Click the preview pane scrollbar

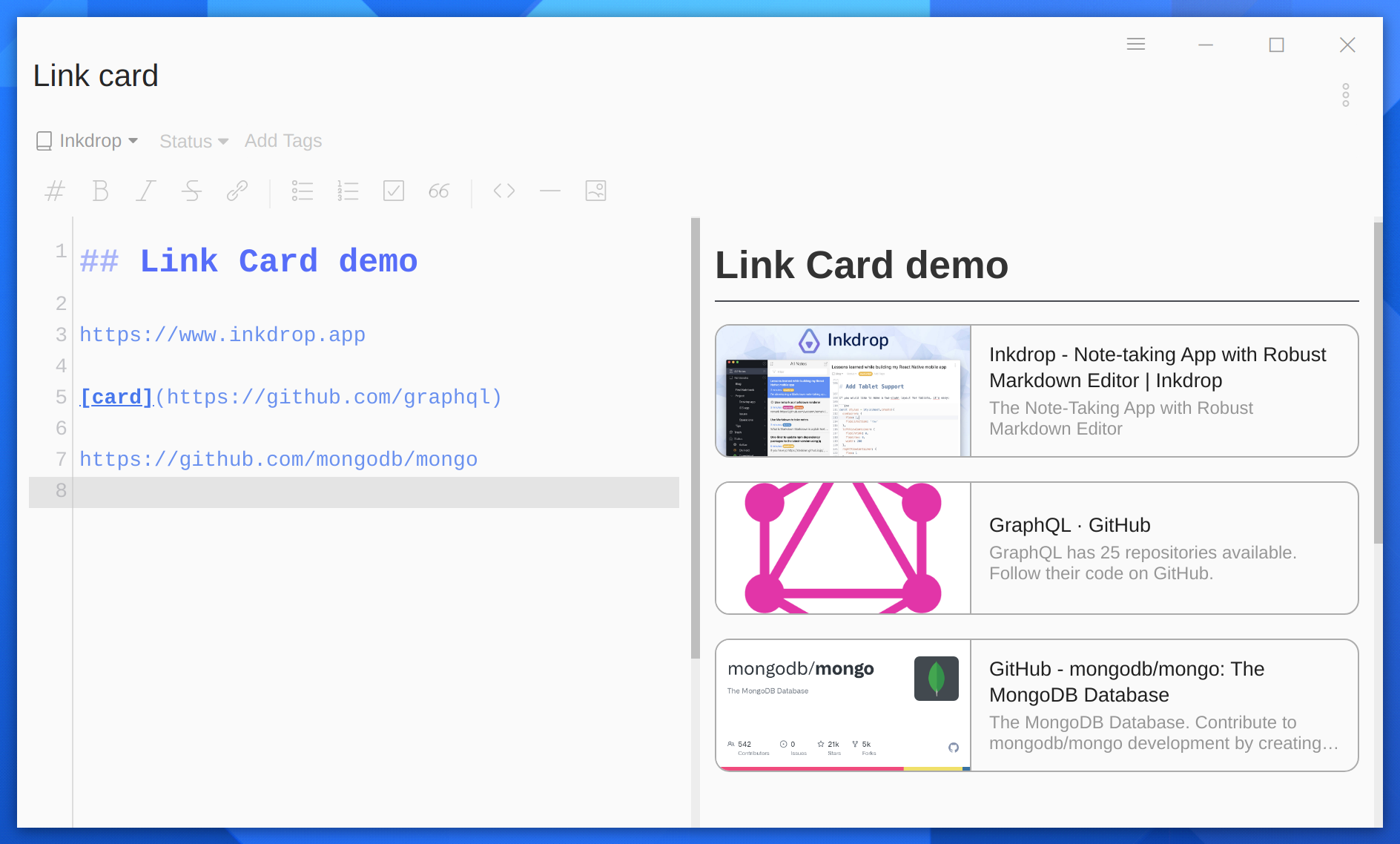point(1378,383)
